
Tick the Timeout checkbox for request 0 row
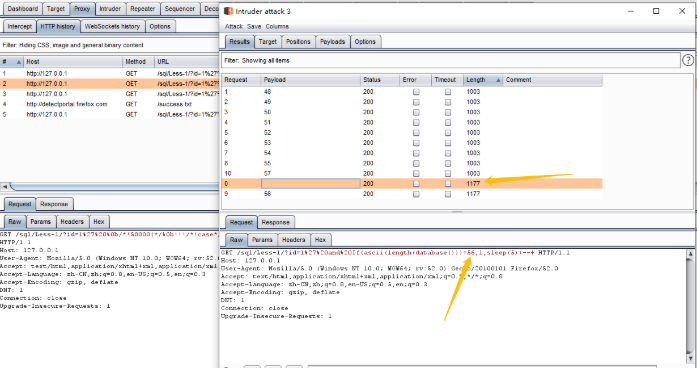point(448,184)
